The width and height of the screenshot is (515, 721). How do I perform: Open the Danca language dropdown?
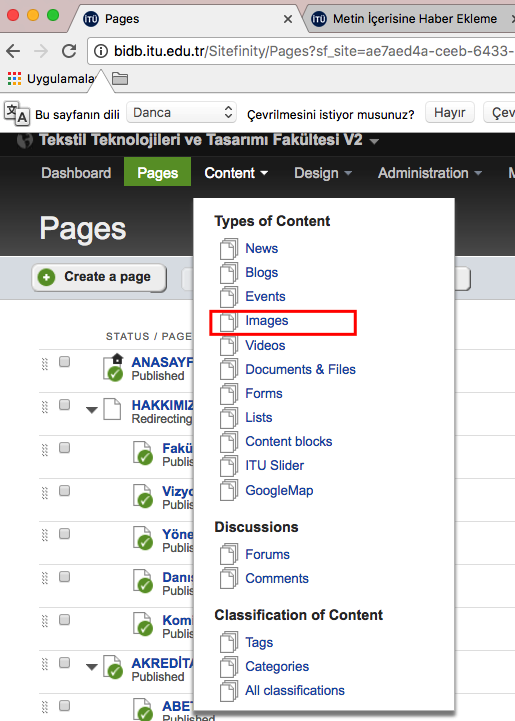(x=182, y=113)
